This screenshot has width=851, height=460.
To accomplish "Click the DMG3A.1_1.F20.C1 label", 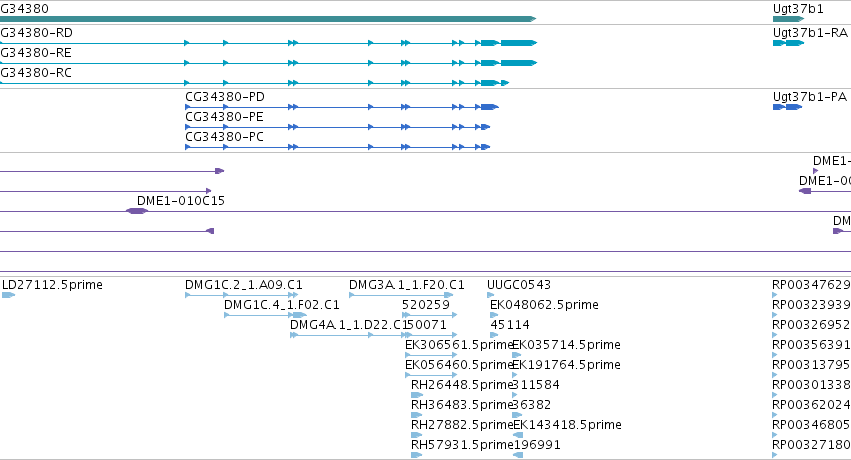I will tap(407, 285).
